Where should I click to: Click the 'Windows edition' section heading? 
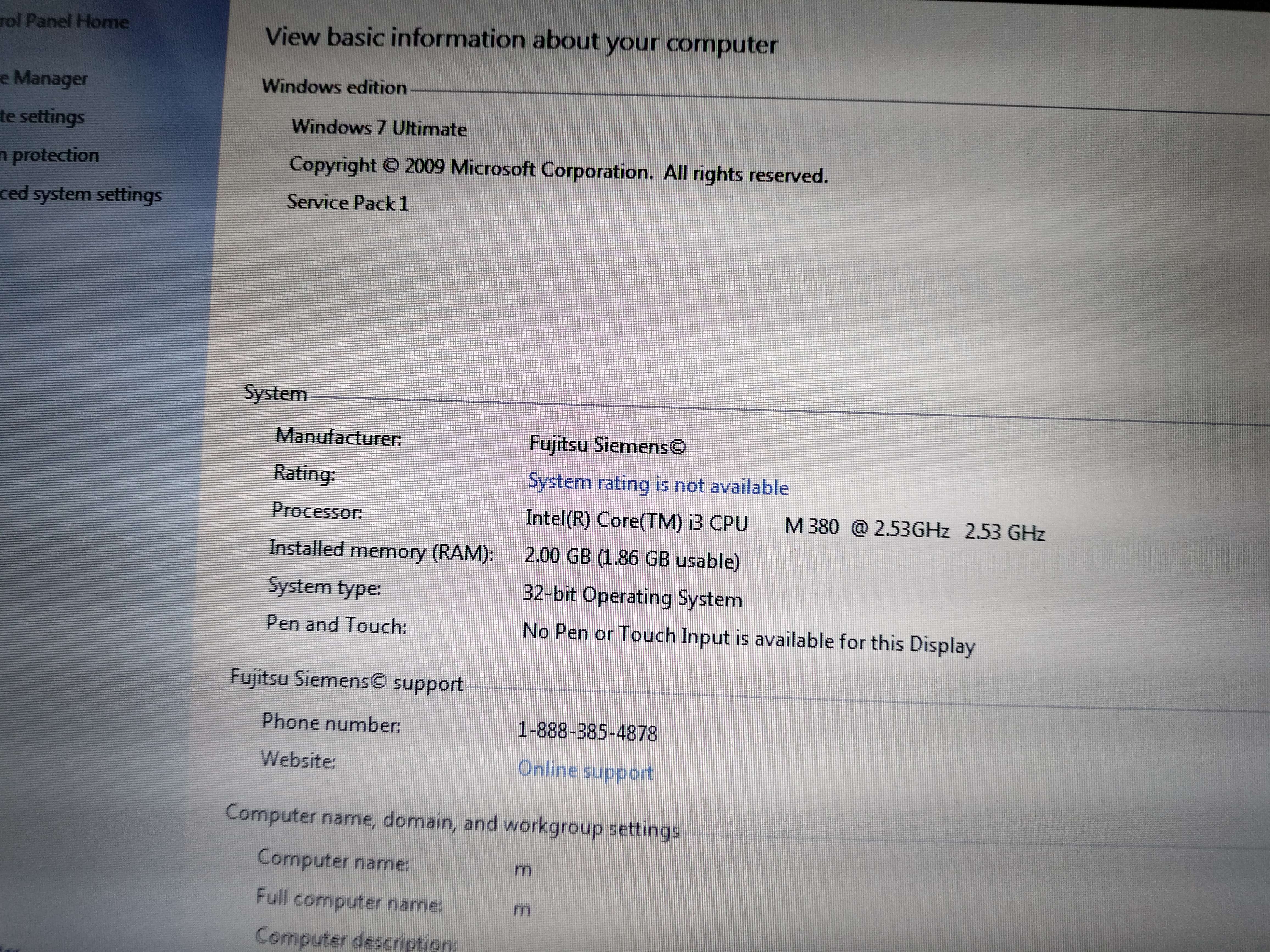[334, 87]
